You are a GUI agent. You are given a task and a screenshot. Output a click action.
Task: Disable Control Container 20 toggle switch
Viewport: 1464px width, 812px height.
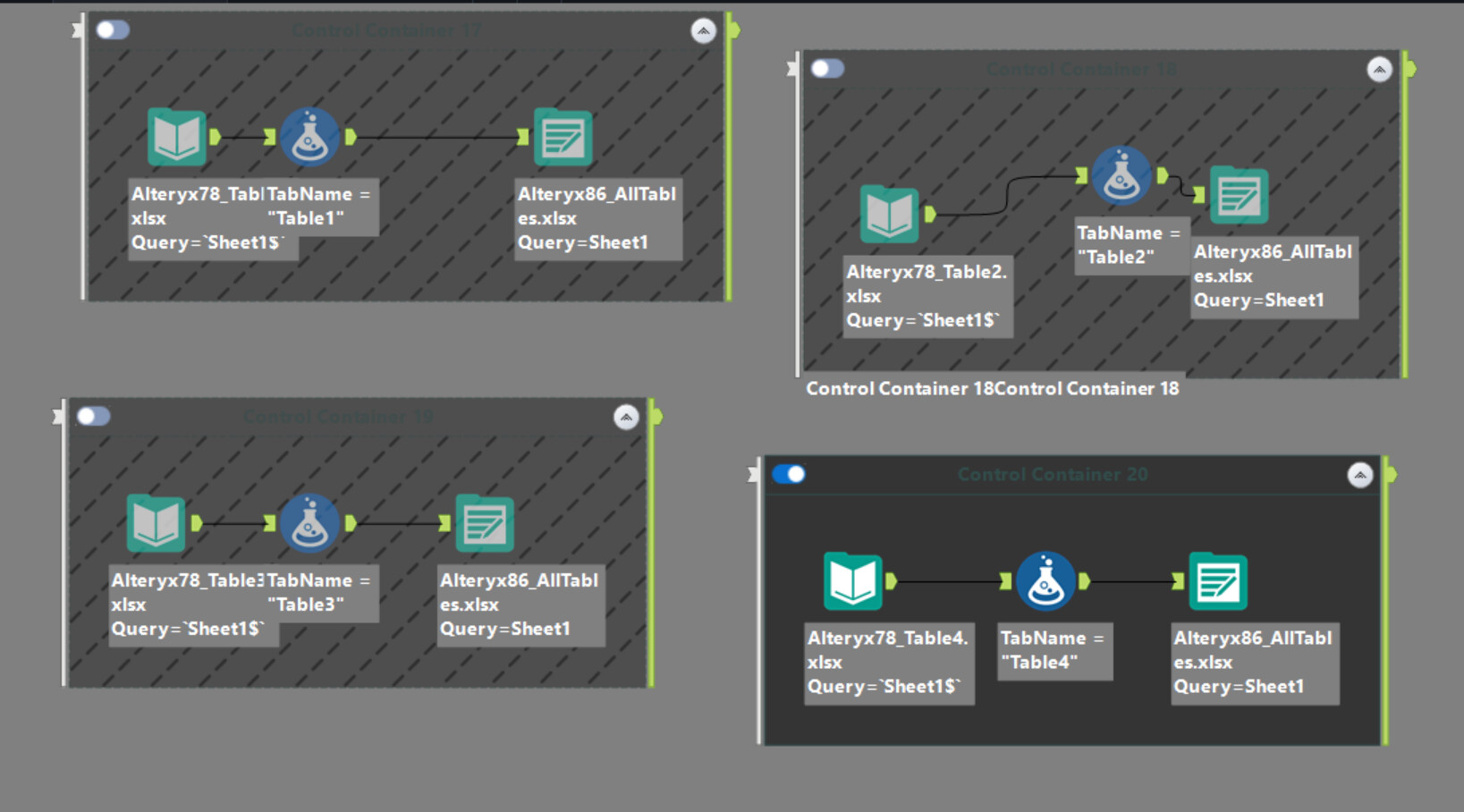pyautogui.click(x=789, y=474)
